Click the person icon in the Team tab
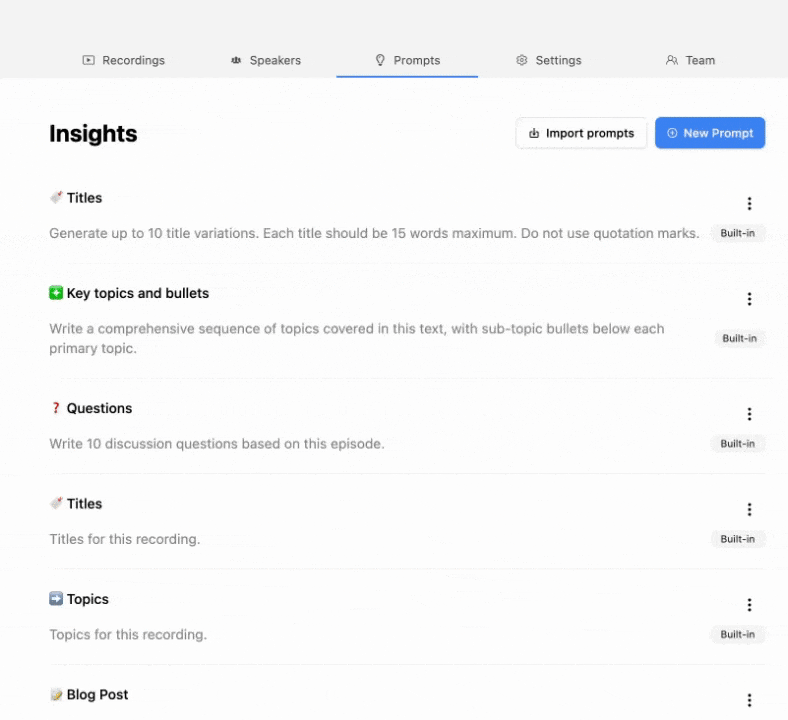The width and height of the screenshot is (788, 720). pyautogui.click(x=672, y=60)
